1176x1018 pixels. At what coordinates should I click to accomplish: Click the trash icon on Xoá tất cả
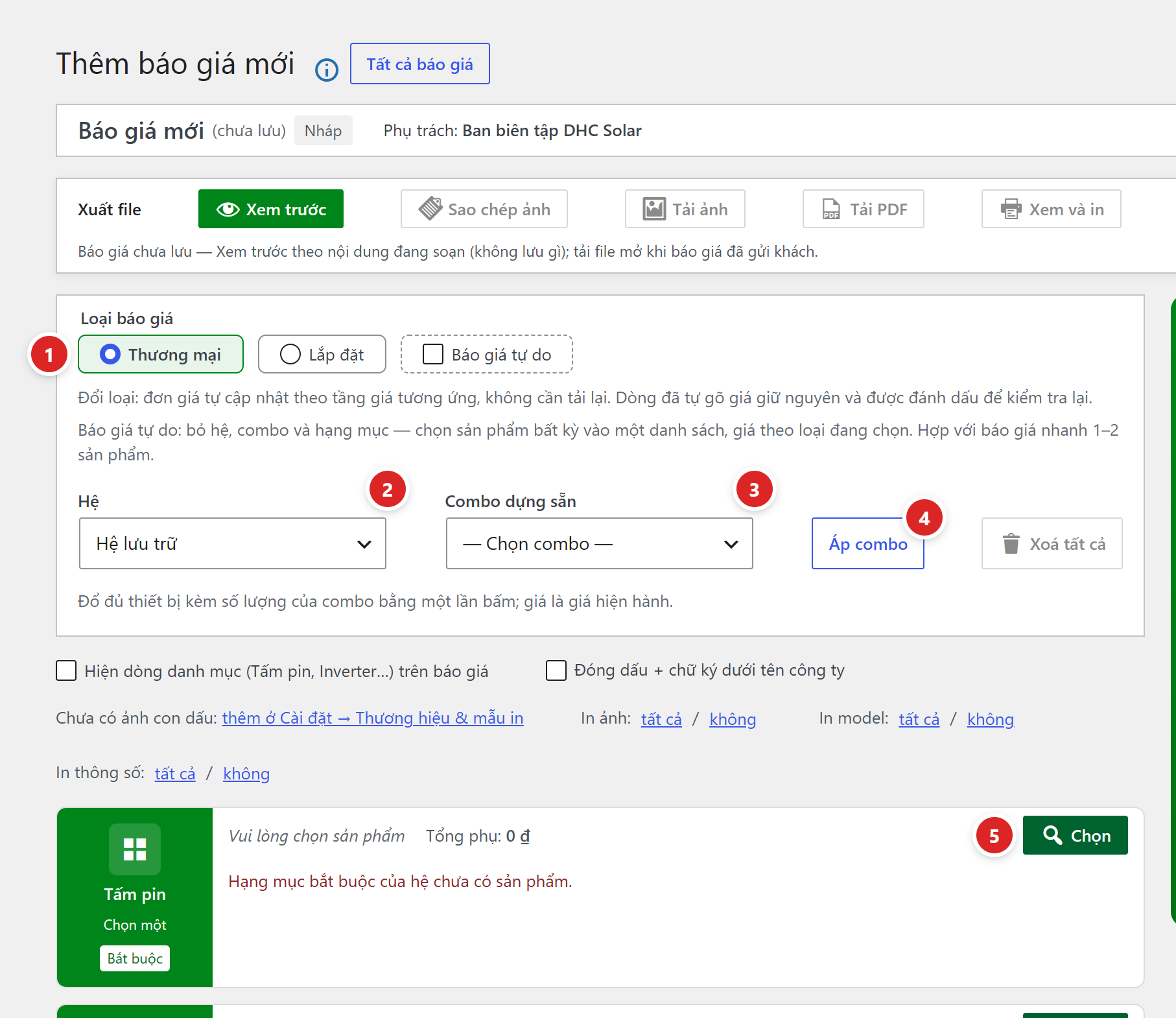[x=1011, y=543]
